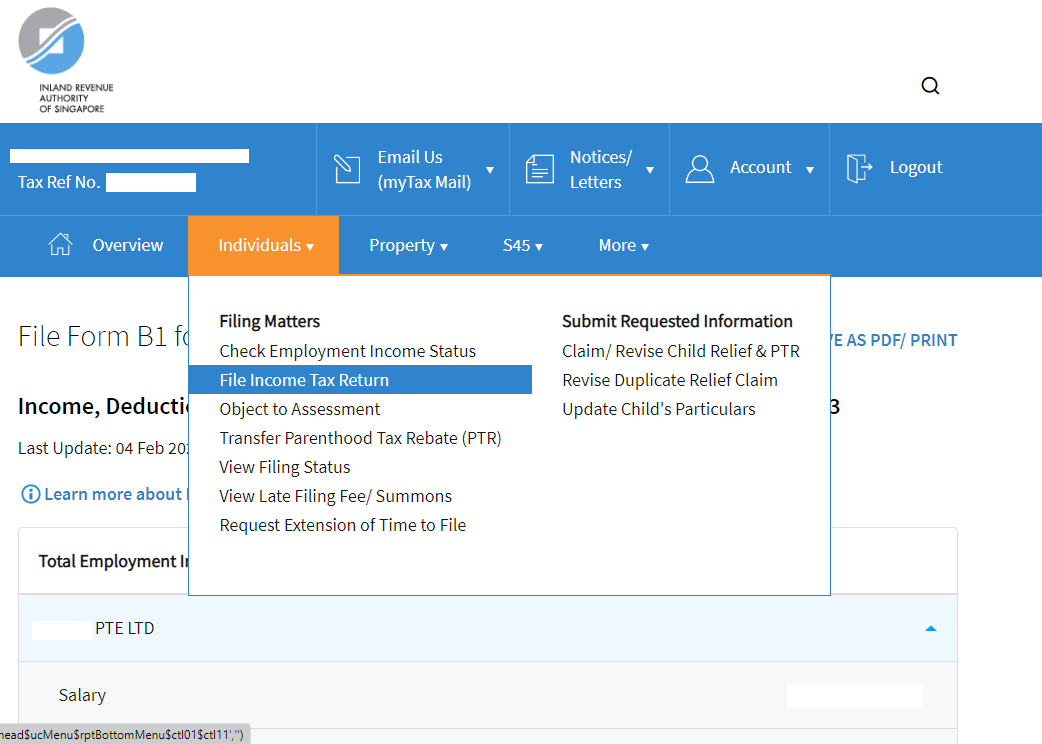Open View Filing Status
The width and height of the screenshot is (1042, 744).
pos(284,468)
